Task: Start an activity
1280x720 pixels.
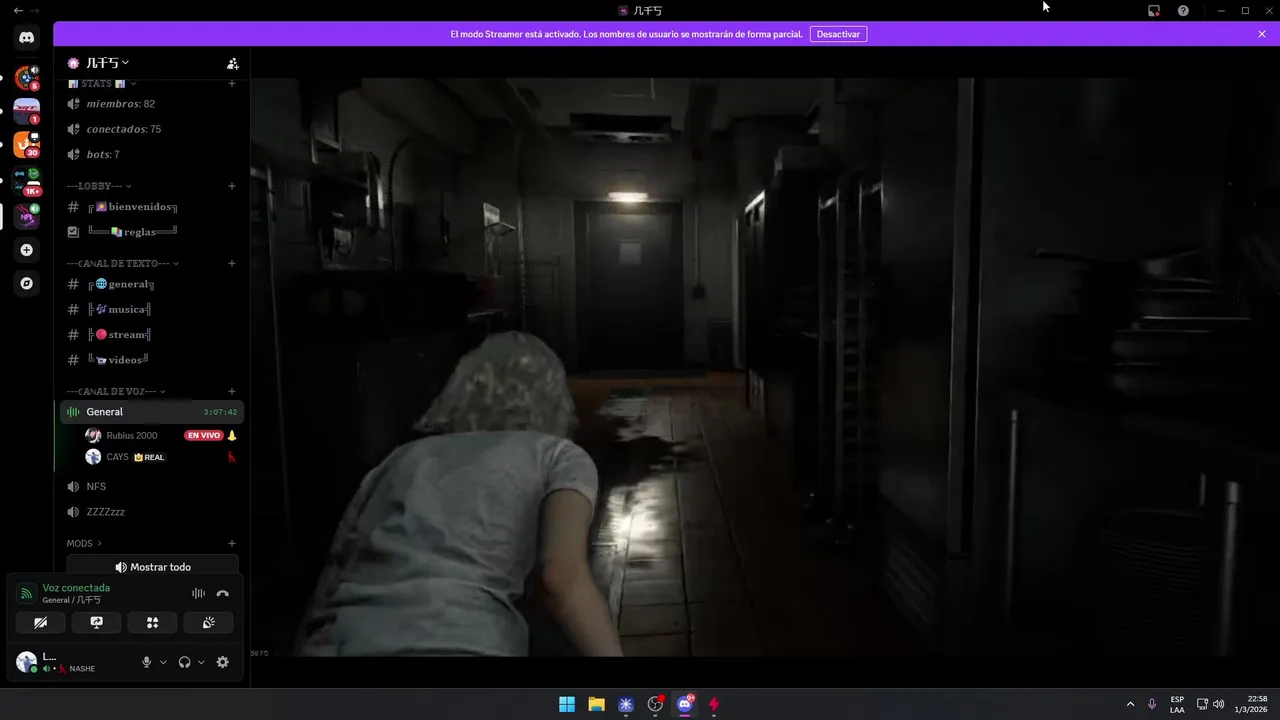Action: tap(152, 622)
